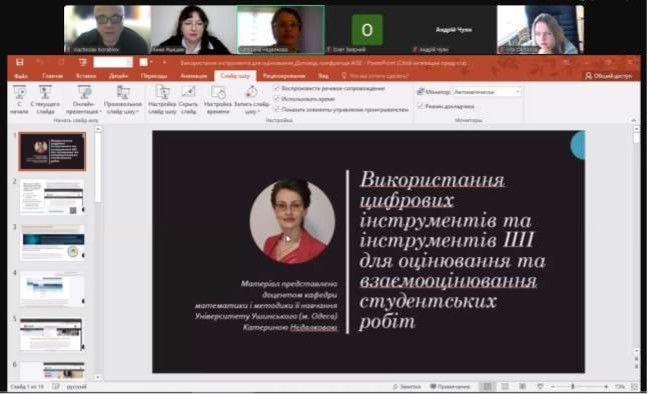Switch to the Design ribbon tab
648x394 pixels.
pyautogui.click(x=118, y=76)
